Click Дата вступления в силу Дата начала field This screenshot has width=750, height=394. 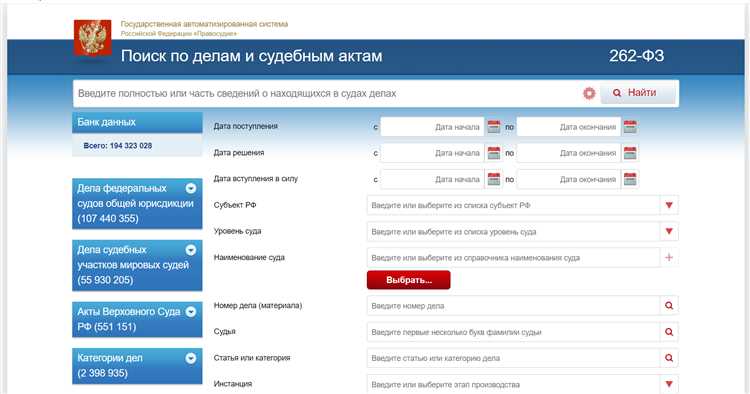pos(432,179)
